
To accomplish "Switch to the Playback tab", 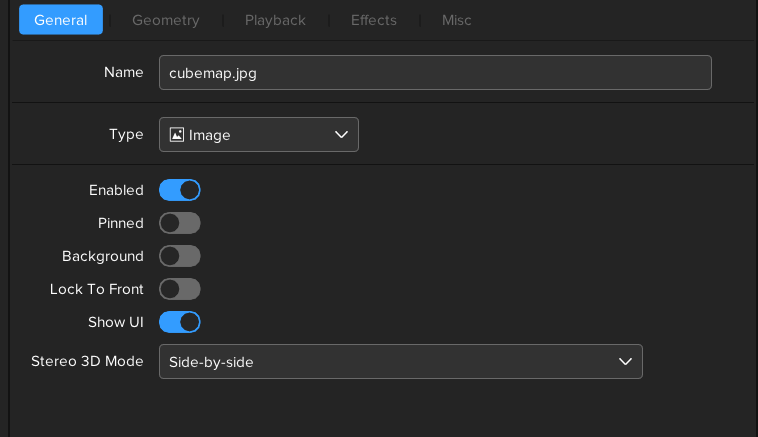I will [x=275, y=20].
